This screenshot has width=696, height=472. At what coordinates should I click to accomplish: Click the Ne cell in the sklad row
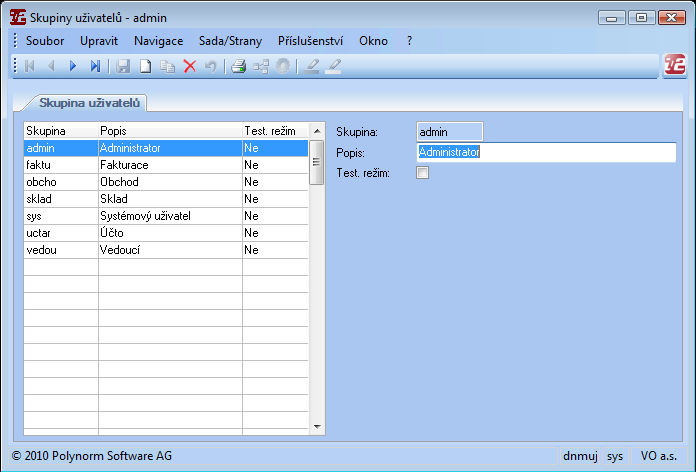(x=275, y=199)
